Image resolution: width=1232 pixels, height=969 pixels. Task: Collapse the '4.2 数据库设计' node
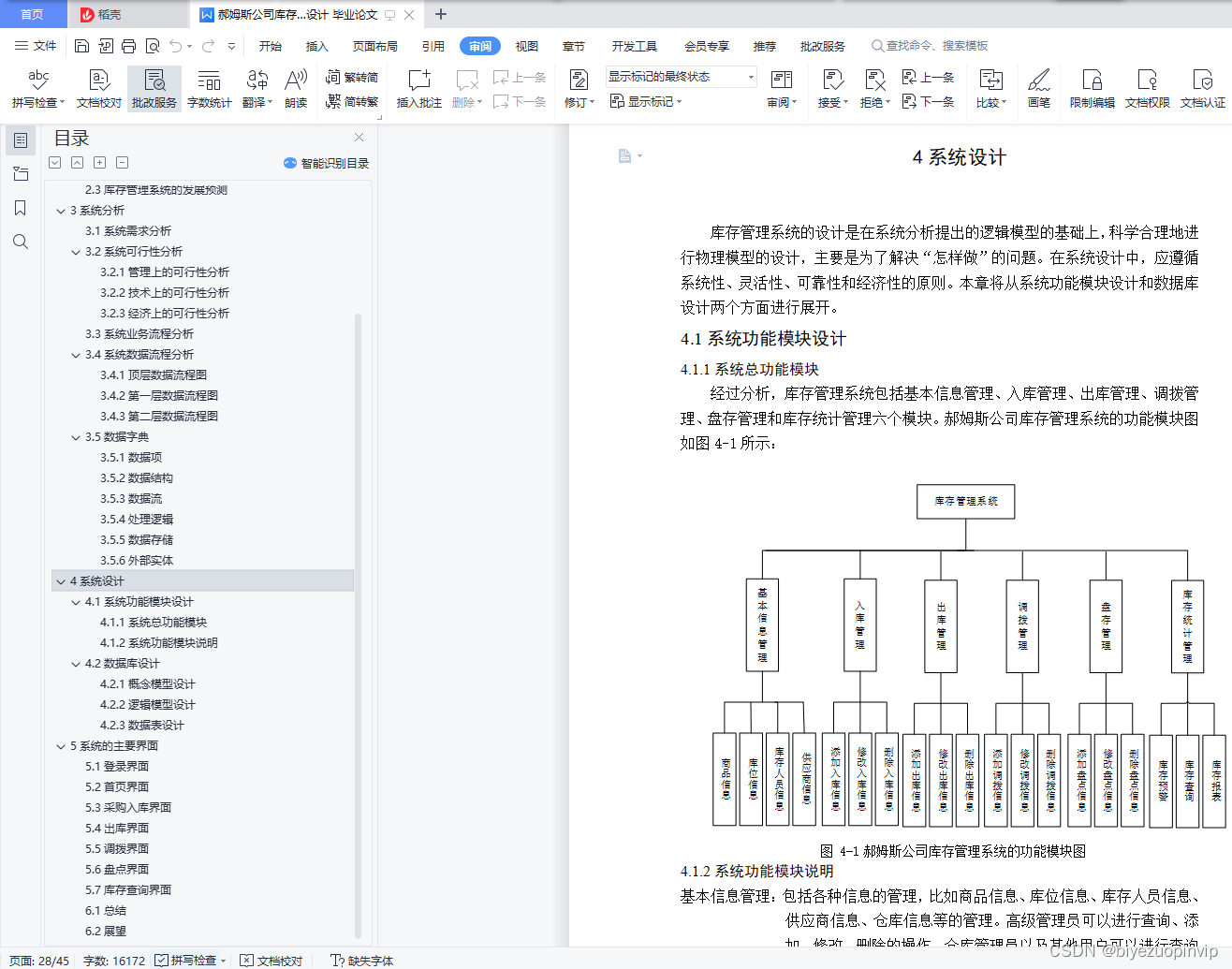(x=76, y=664)
